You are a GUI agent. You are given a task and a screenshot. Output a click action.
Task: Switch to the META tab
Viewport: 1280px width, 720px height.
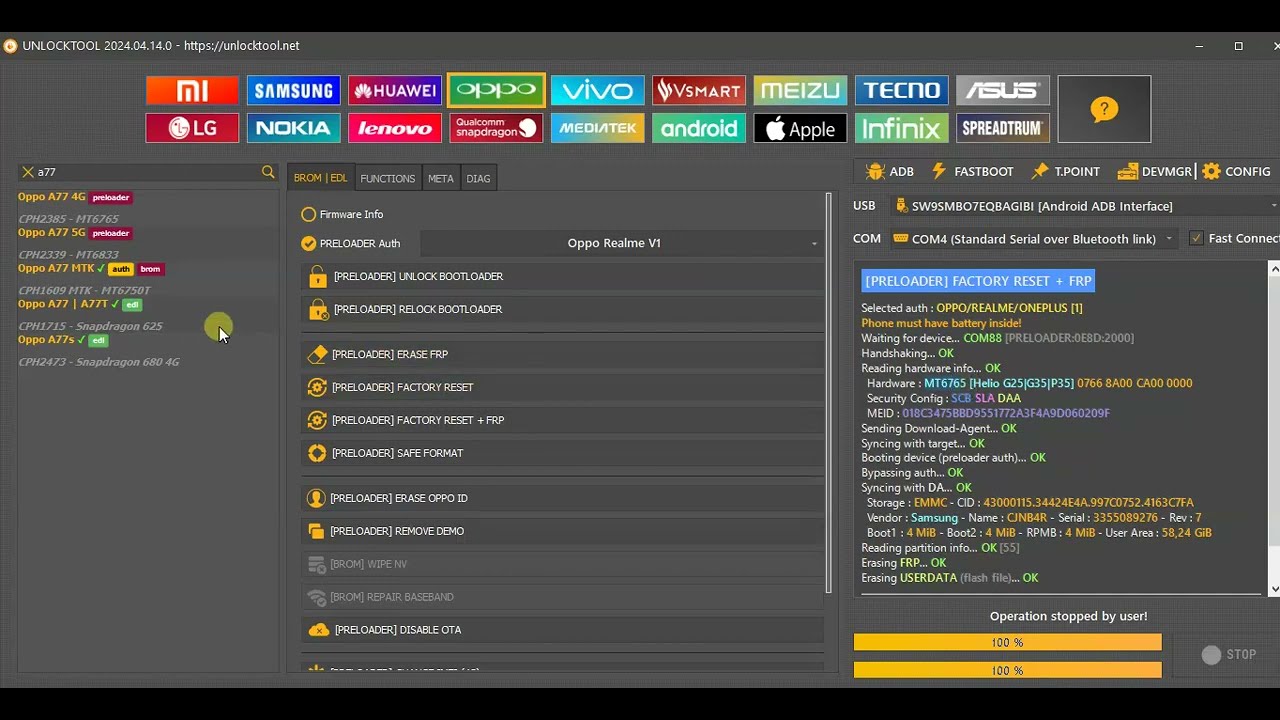pos(441,178)
